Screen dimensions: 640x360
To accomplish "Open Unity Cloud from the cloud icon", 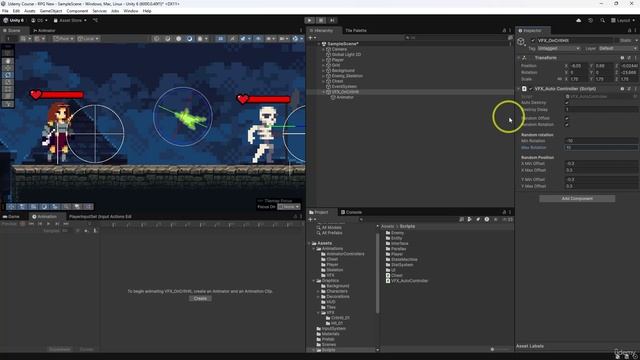I will click(x=578, y=20).
